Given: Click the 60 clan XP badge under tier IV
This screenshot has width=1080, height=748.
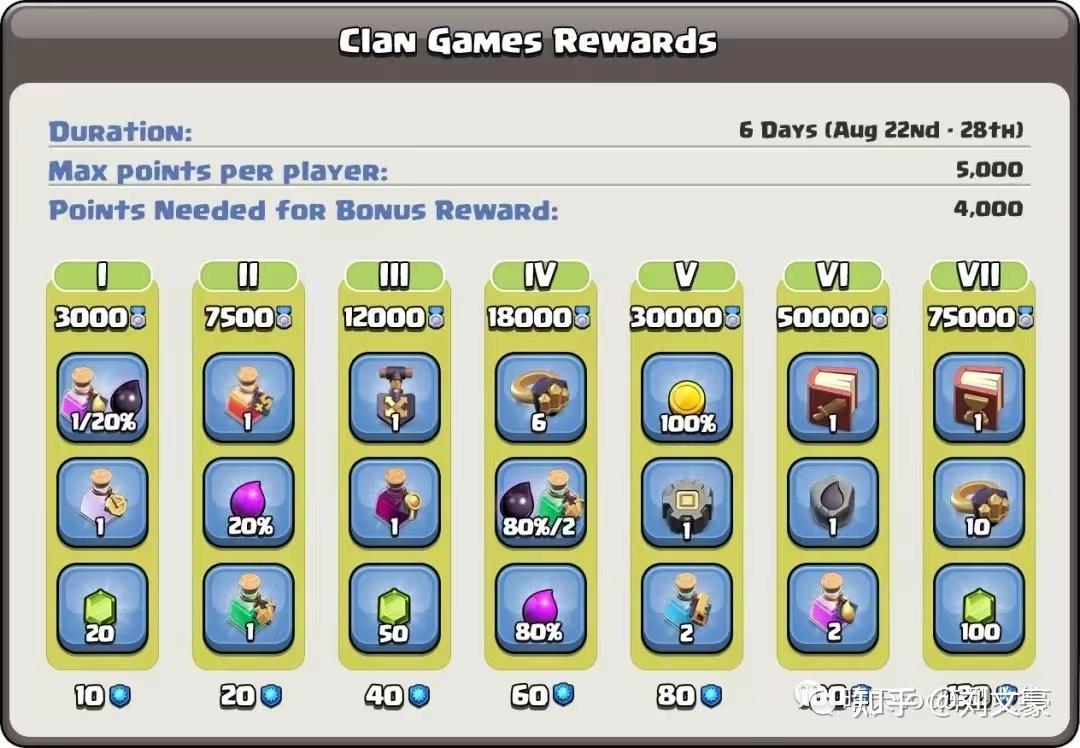Looking at the screenshot, I should pos(541,695).
